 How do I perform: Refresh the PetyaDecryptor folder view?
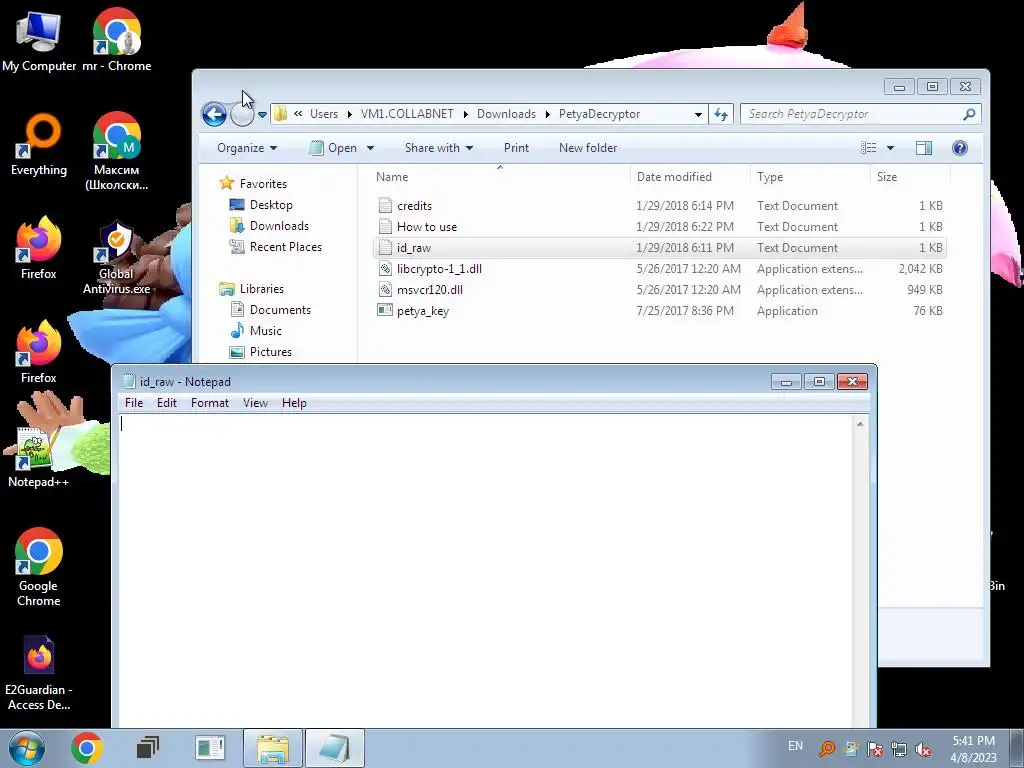click(x=721, y=114)
